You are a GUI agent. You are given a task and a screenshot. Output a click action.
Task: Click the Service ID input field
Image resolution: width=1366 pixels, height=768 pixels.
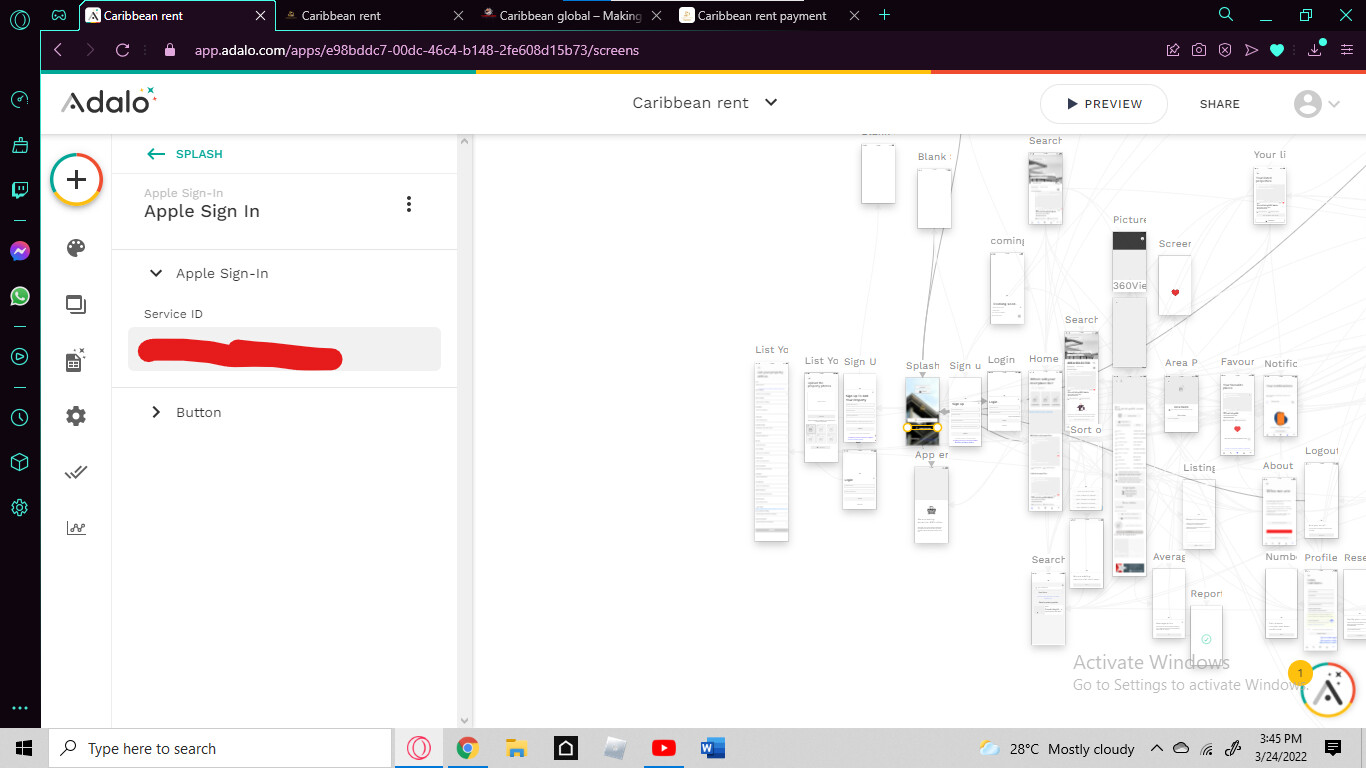pyautogui.click(x=284, y=350)
